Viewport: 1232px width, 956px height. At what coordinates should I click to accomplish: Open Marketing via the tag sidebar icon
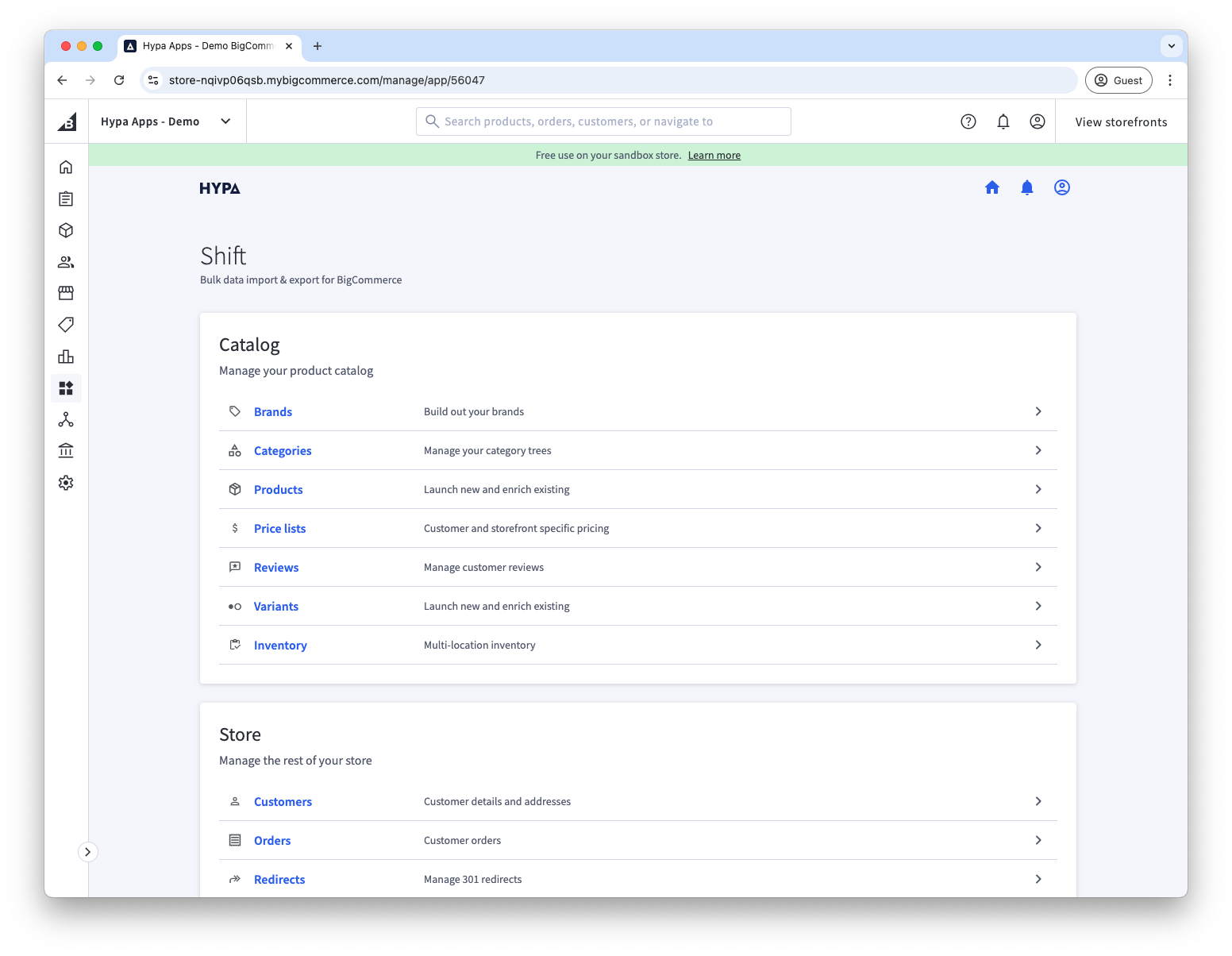(x=66, y=325)
